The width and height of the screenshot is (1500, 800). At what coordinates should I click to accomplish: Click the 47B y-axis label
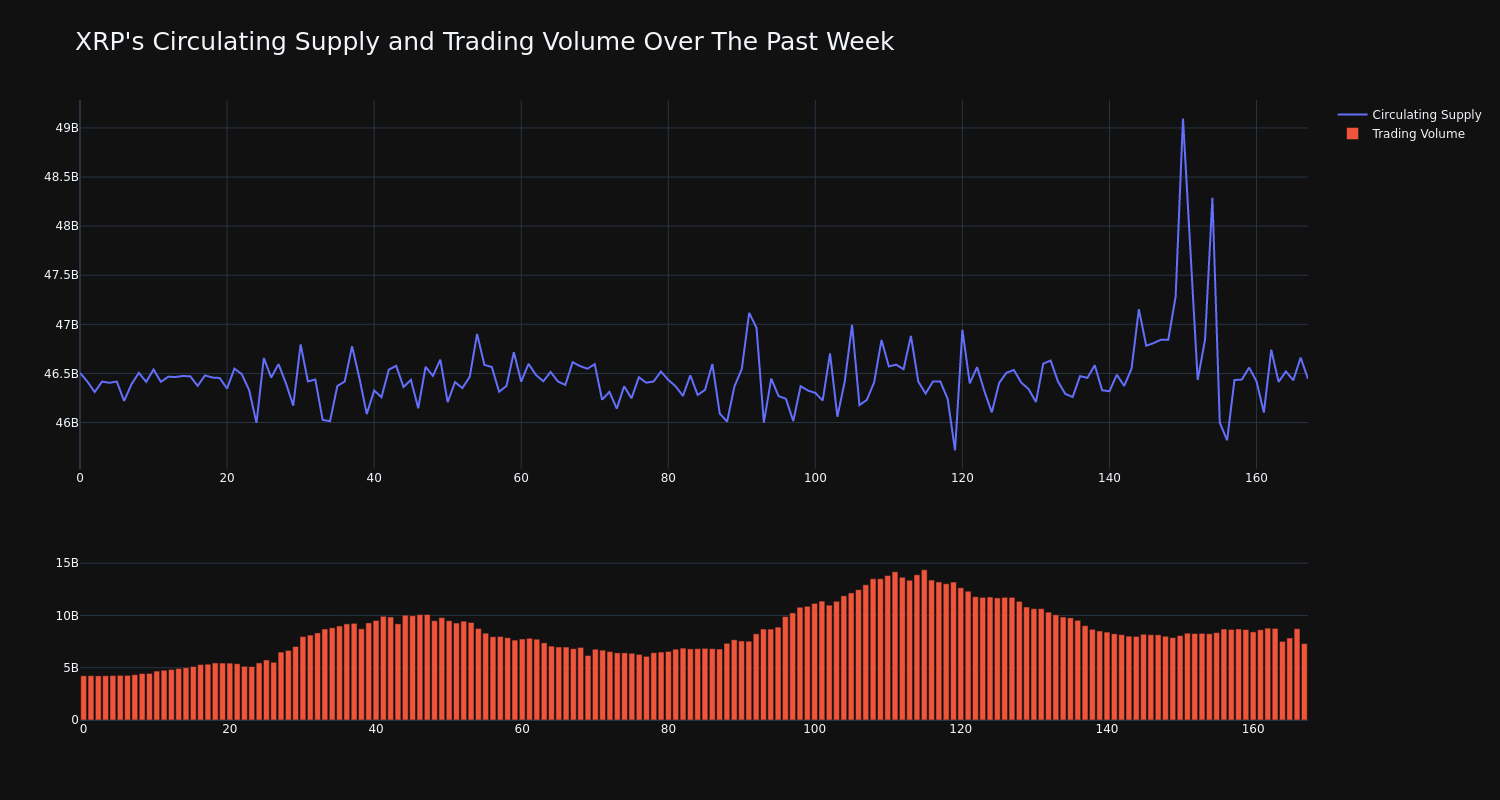(x=67, y=325)
